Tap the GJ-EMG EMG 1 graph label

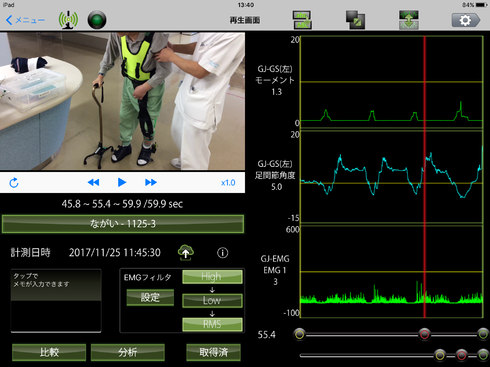click(275, 270)
